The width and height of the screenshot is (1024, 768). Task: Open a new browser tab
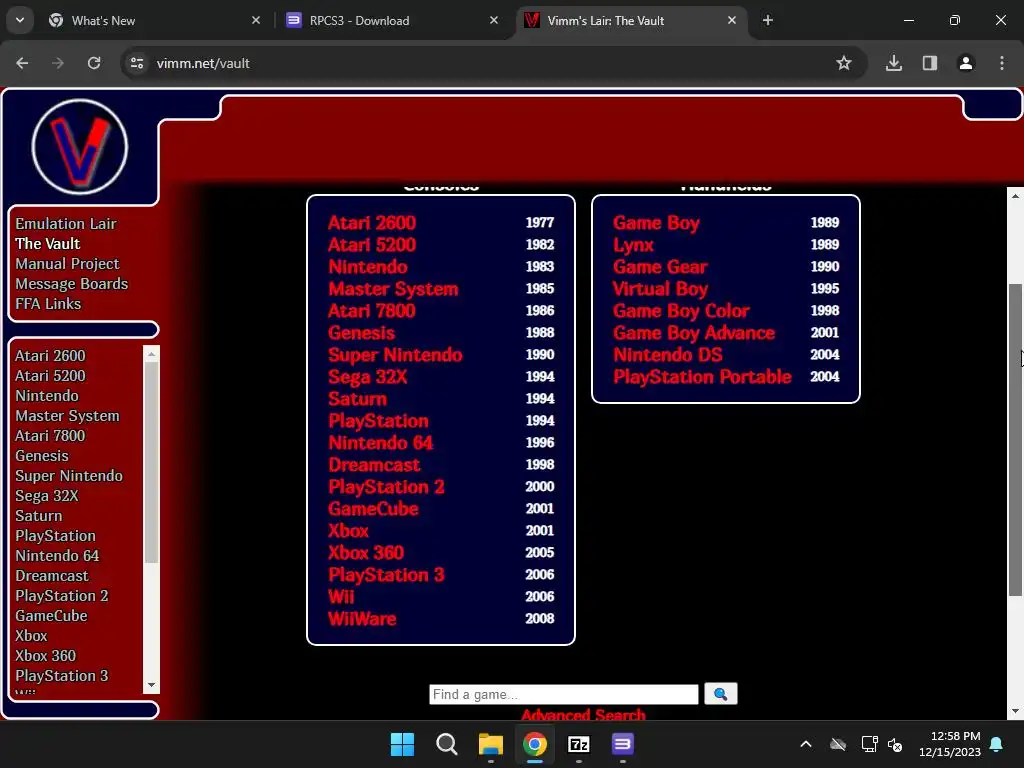tap(768, 20)
